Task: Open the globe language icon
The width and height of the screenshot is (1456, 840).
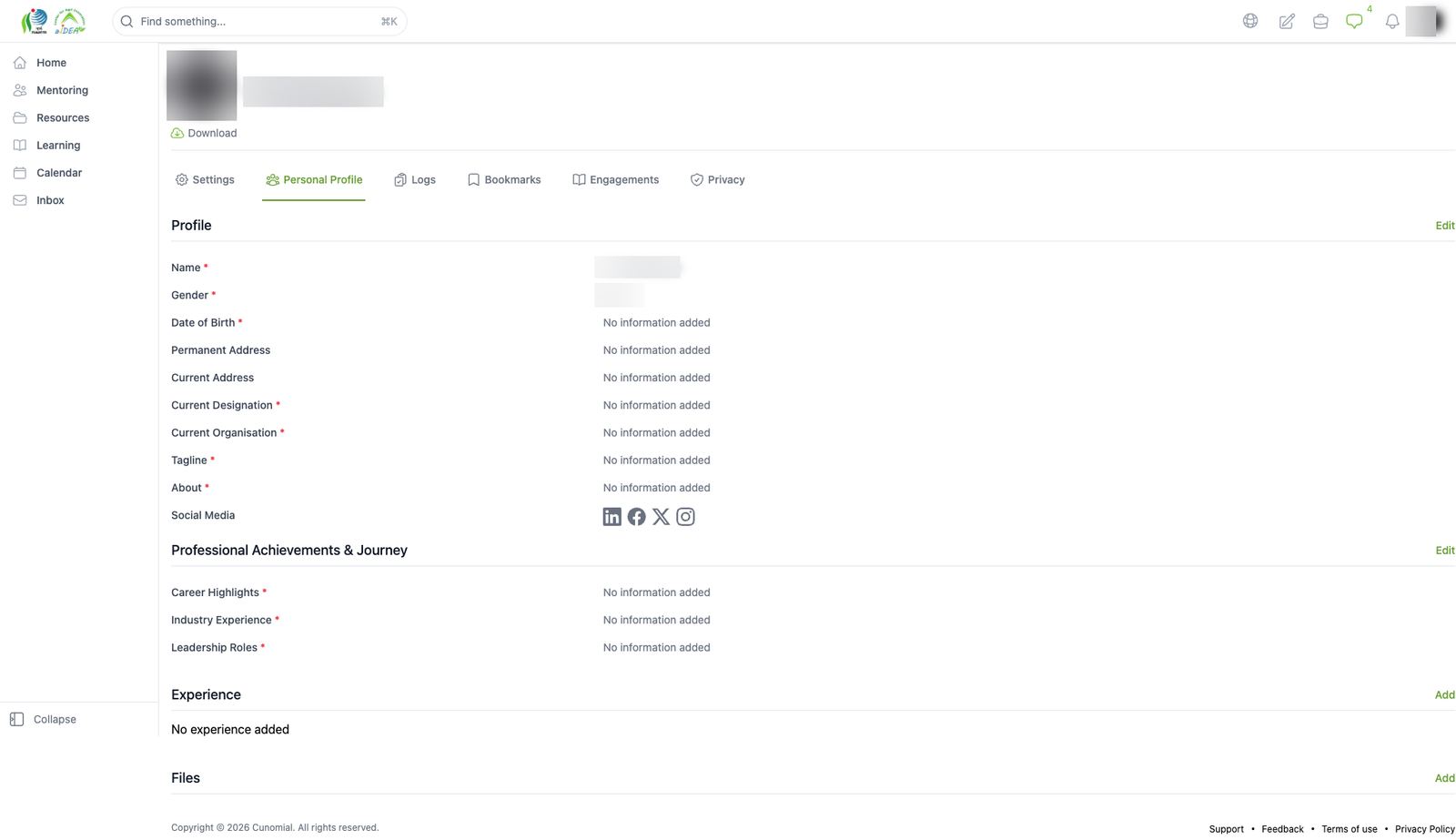Action: [x=1250, y=21]
